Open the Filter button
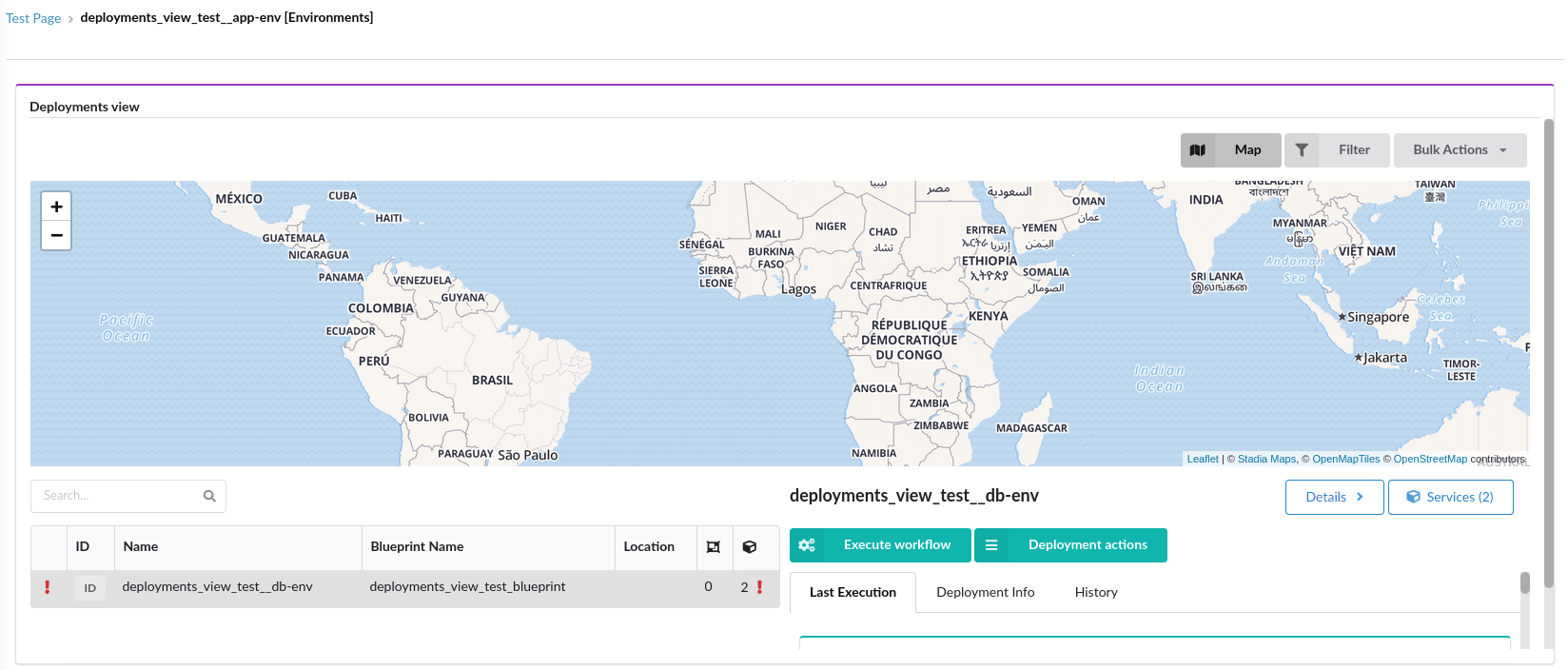Image resolution: width=1568 pixels, height=670 pixels. pos(1337,150)
